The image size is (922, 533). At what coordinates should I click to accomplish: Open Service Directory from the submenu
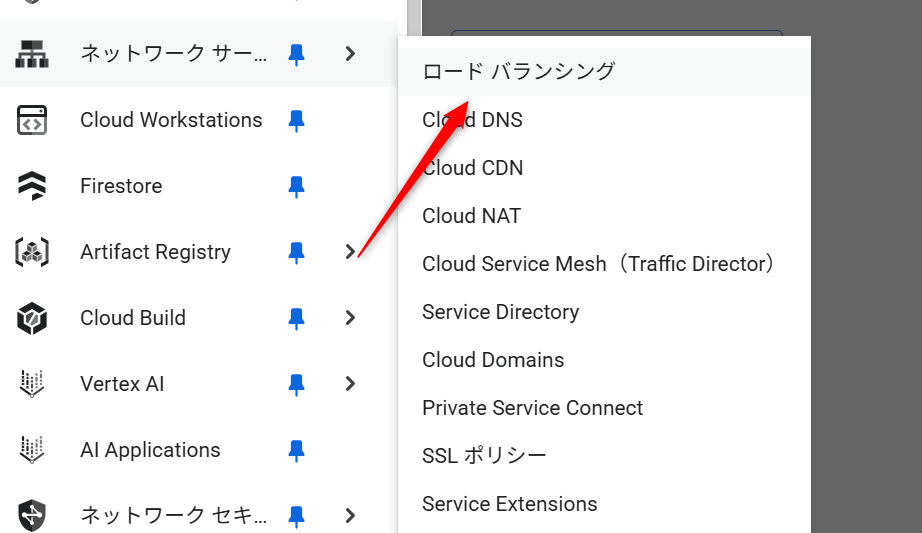[x=604, y=312]
